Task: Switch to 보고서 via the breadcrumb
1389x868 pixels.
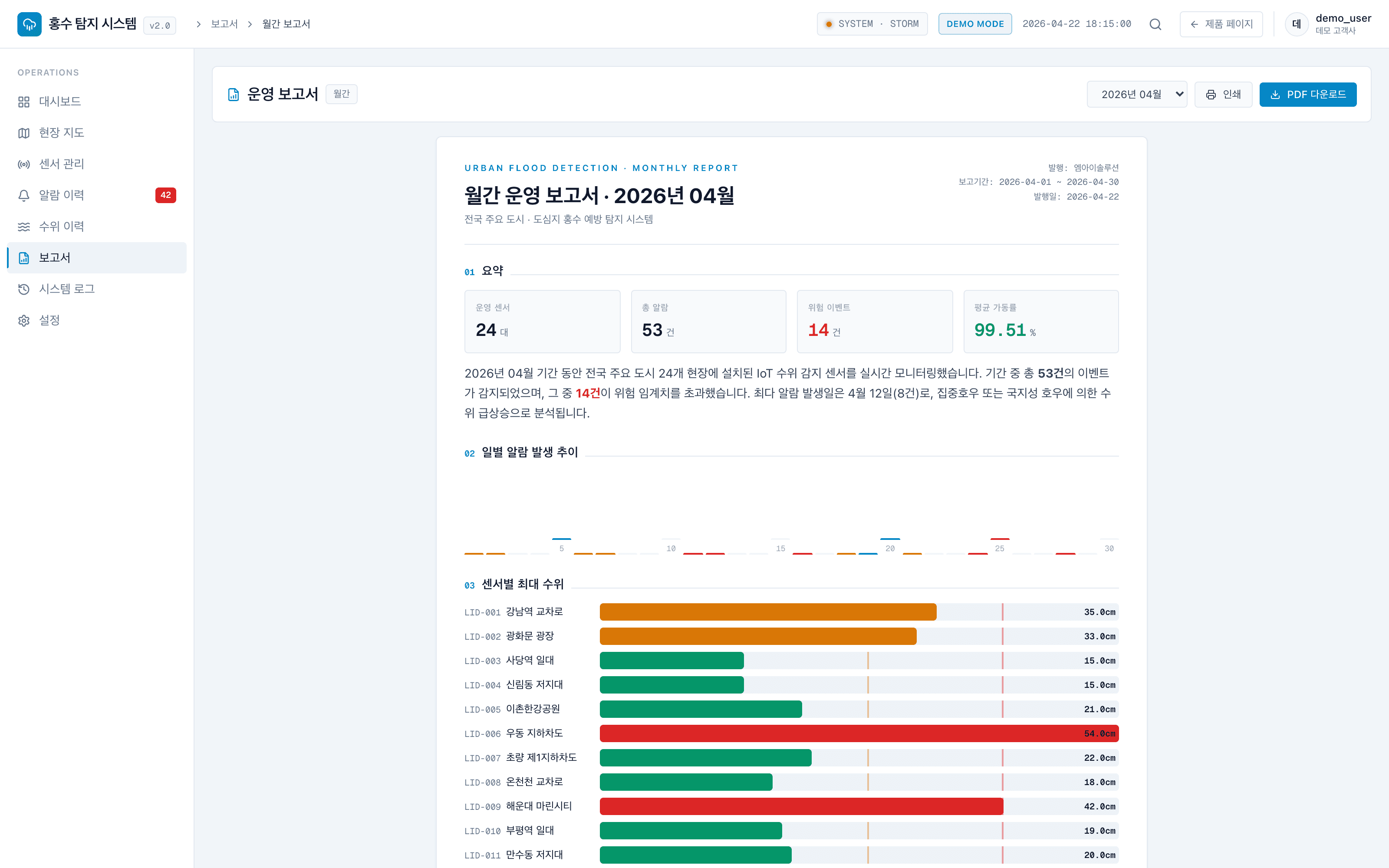Action: [224, 24]
